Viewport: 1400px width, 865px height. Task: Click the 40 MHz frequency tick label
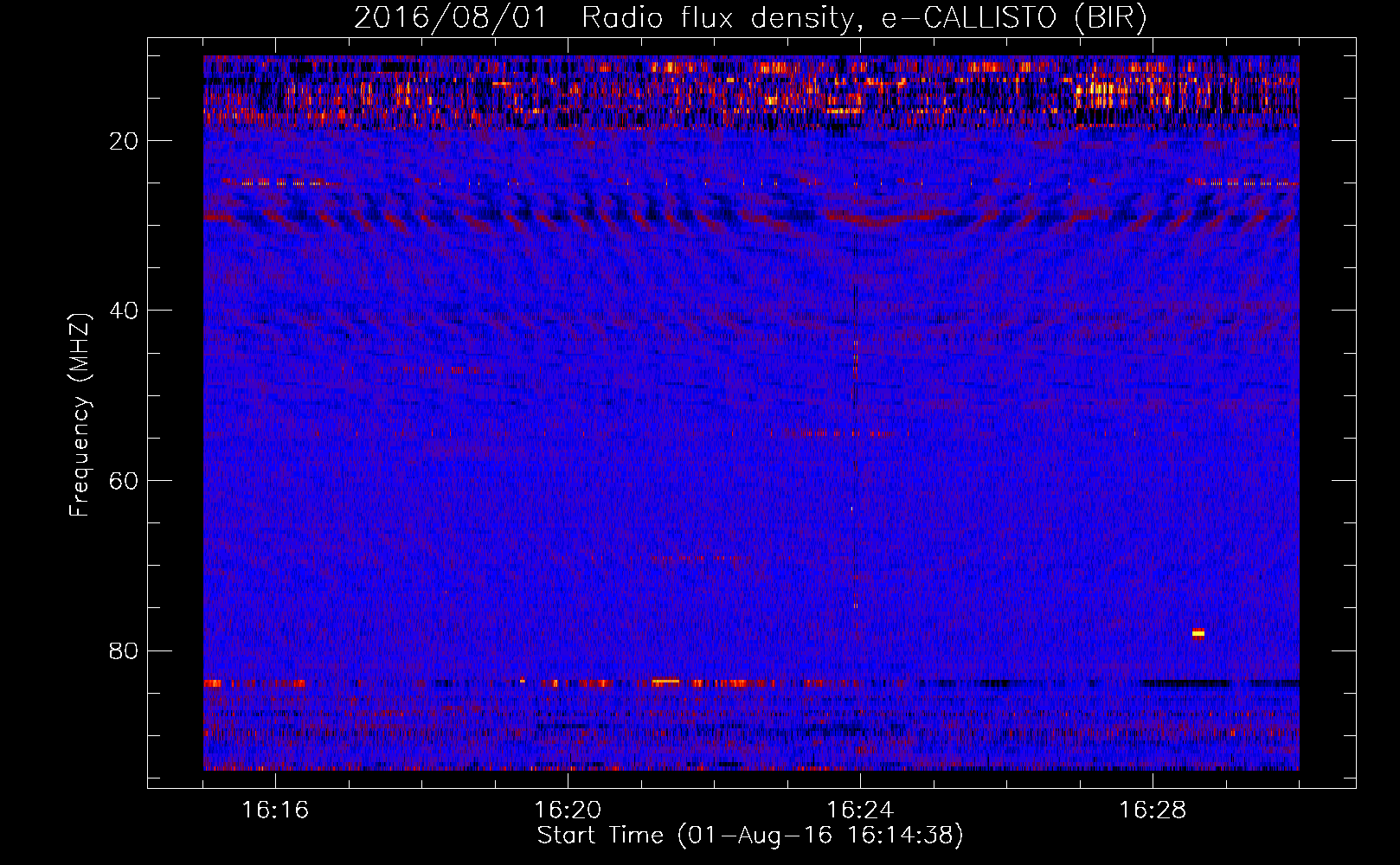pos(124,311)
